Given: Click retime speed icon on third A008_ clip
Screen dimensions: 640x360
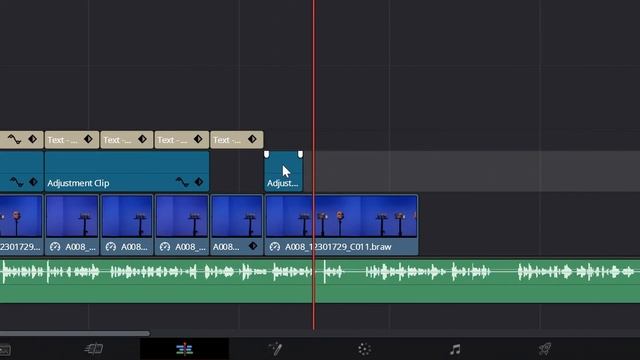Looking at the screenshot, I should tap(165, 247).
